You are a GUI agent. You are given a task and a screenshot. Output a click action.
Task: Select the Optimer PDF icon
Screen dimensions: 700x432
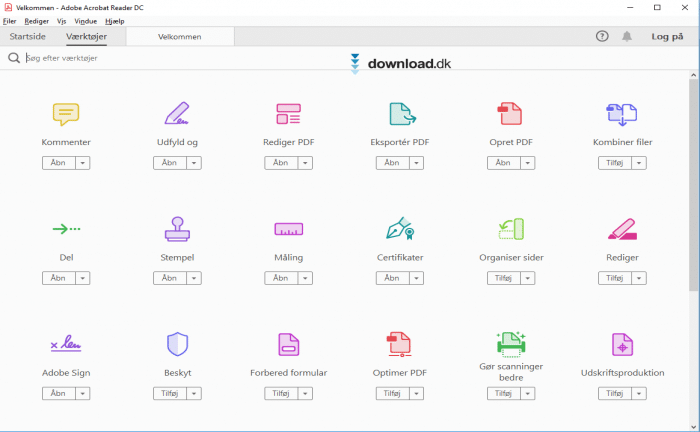click(x=399, y=344)
